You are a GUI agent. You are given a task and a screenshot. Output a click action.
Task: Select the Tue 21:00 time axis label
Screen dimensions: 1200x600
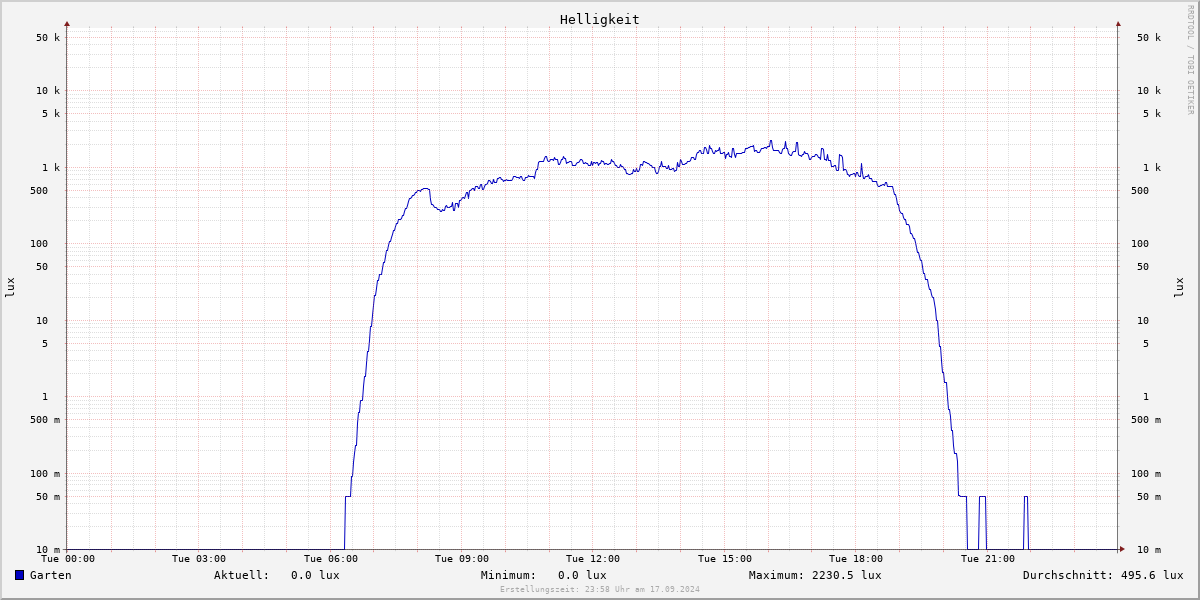[x=988, y=559]
